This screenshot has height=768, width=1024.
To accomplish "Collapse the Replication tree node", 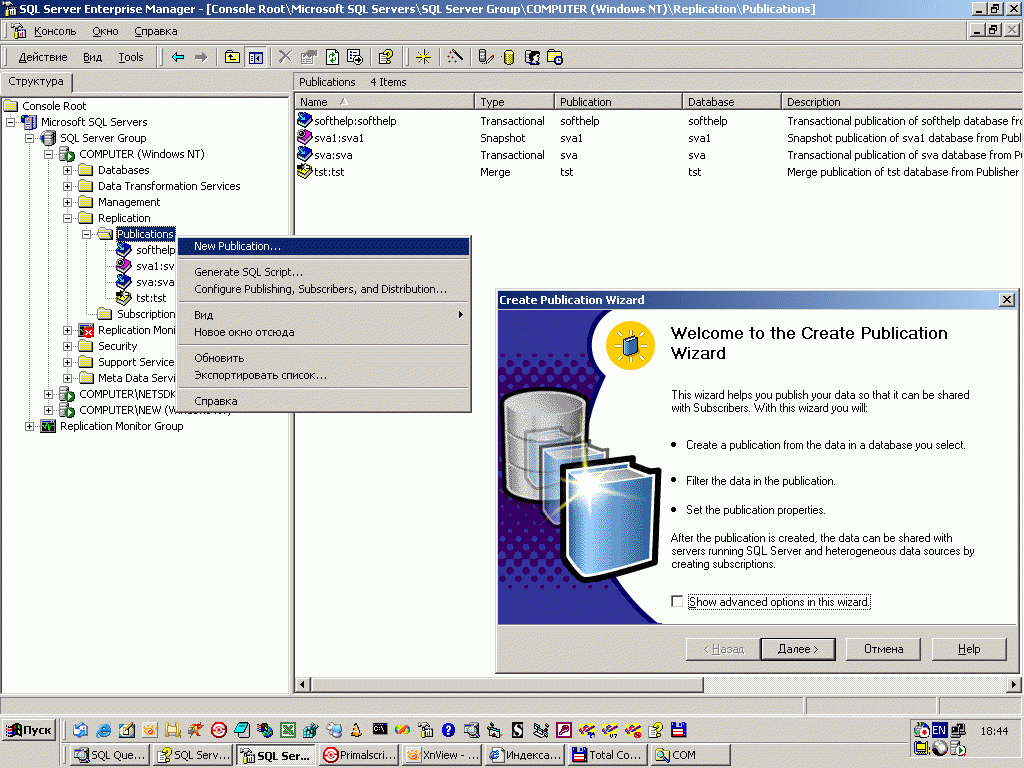I will [67, 218].
